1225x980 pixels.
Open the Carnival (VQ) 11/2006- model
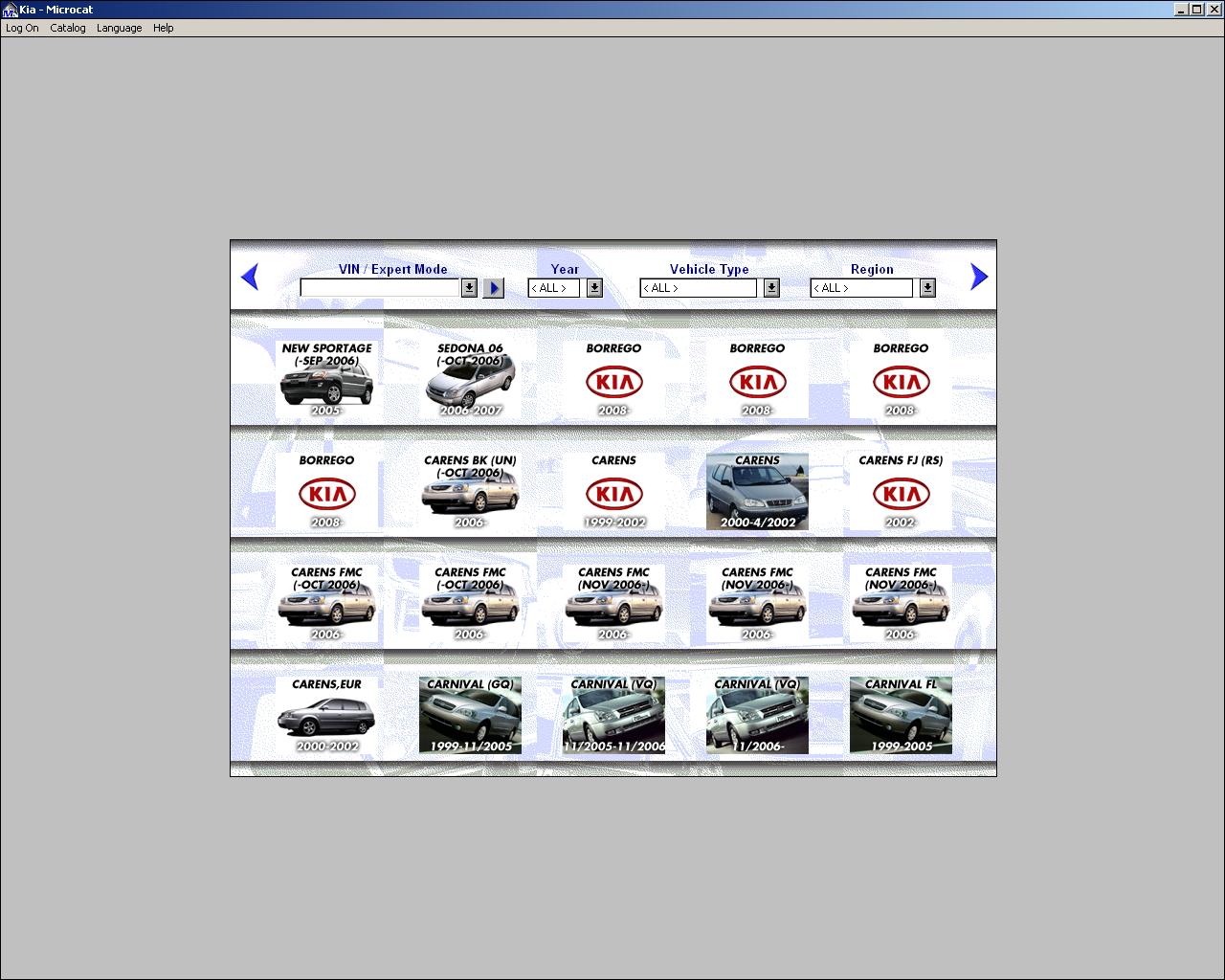[x=757, y=715]
